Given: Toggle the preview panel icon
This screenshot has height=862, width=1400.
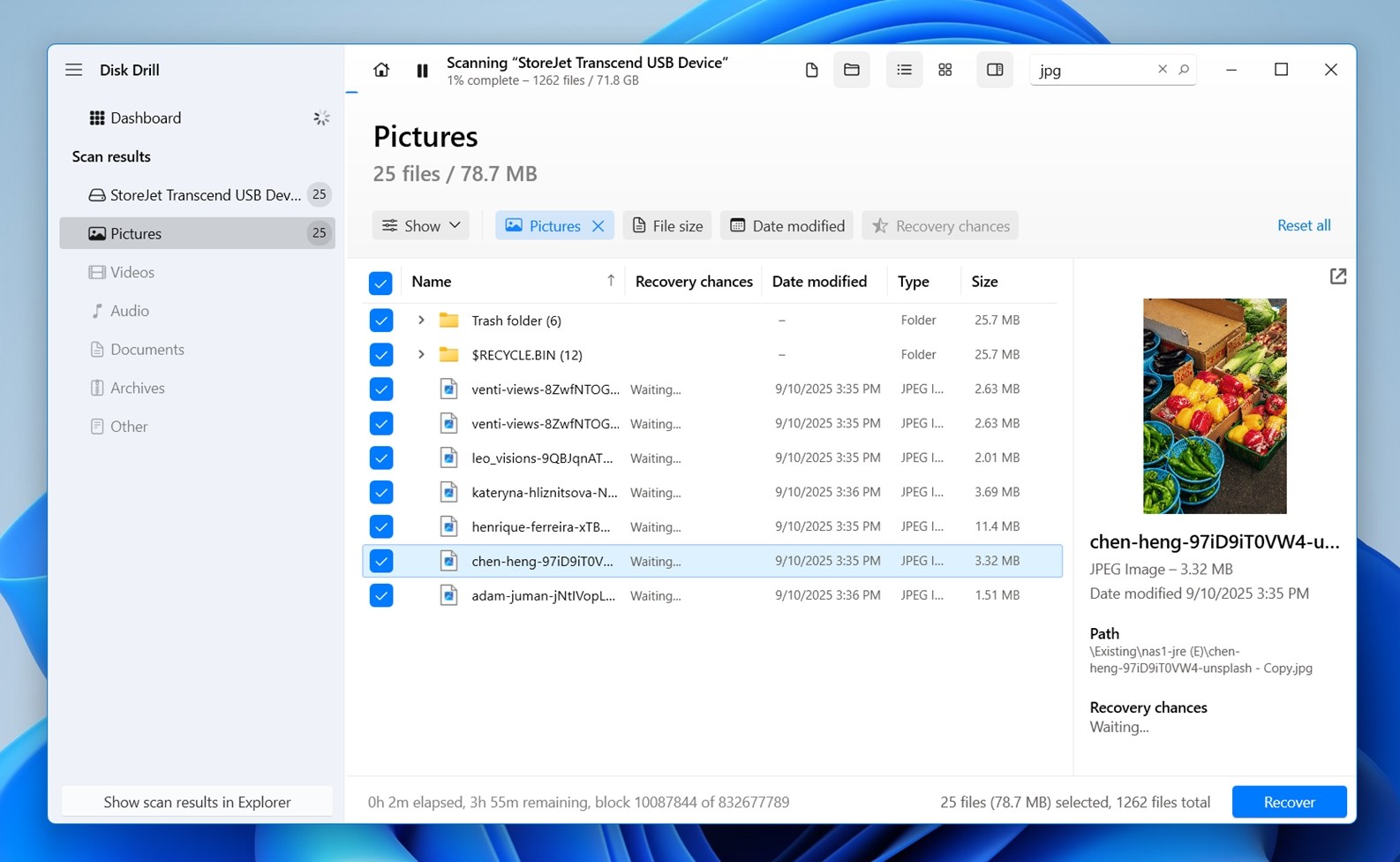Looking at the screenshot, I should (x=995, y=70).
